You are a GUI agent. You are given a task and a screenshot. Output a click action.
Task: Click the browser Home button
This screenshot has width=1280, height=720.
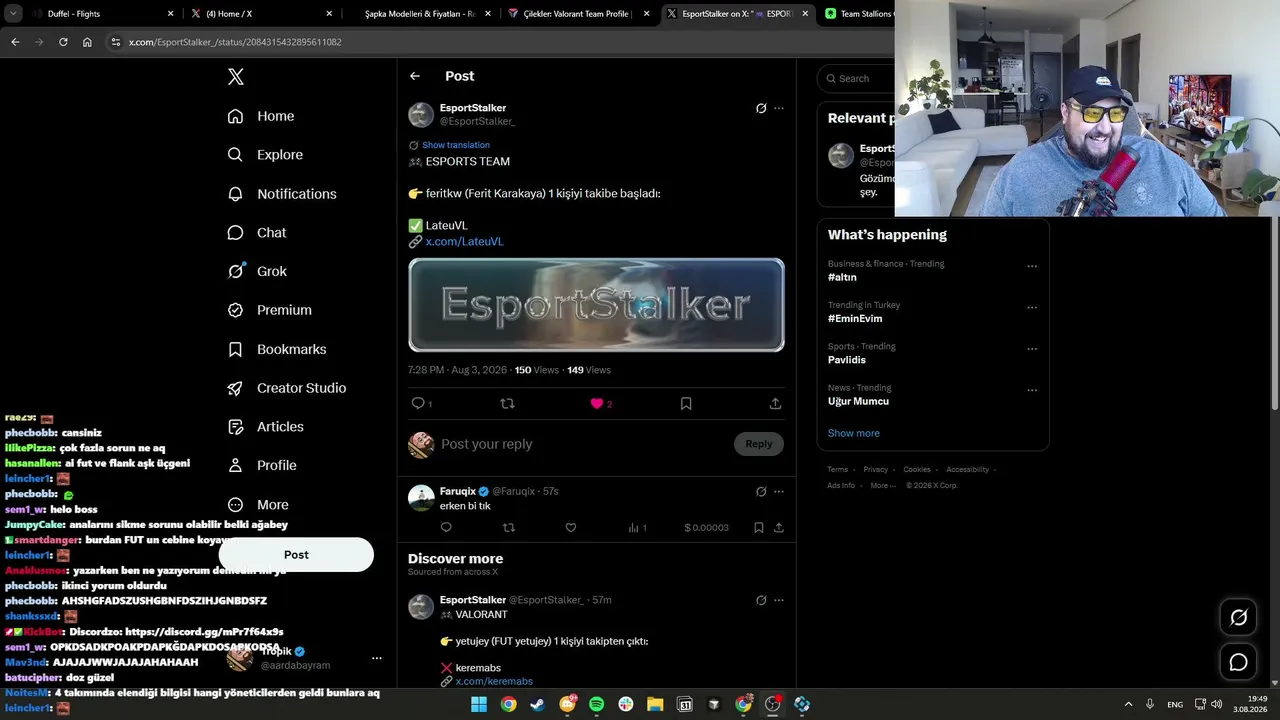pyautogui.click(x=87, y=42)
